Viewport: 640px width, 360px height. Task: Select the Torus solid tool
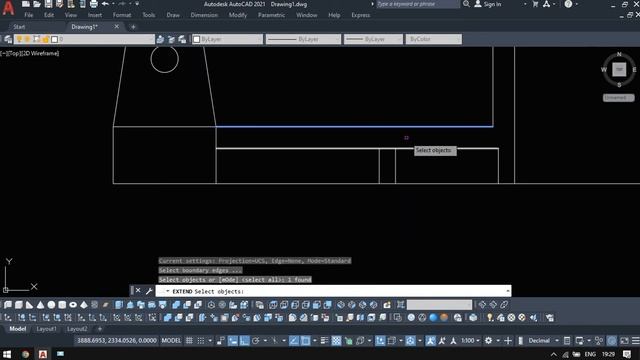73,305
